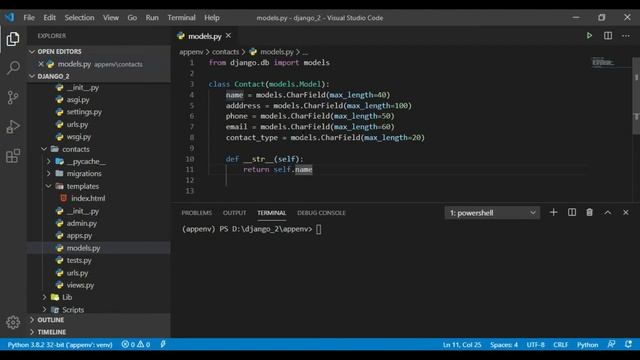The image size is (640, 360).
Task: Create a new terminal with plus icon
Action: pyautogui.click(x=553, y=213)
